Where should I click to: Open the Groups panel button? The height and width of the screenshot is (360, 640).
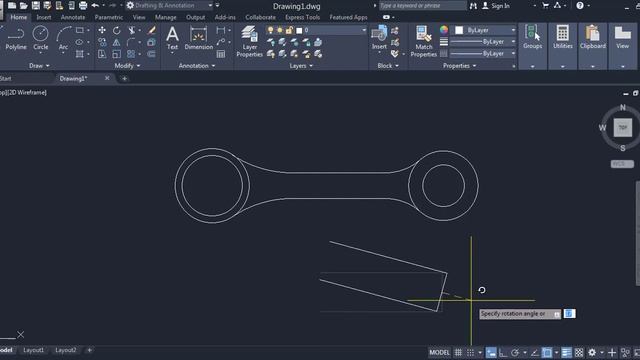click(x=533, y=46)
